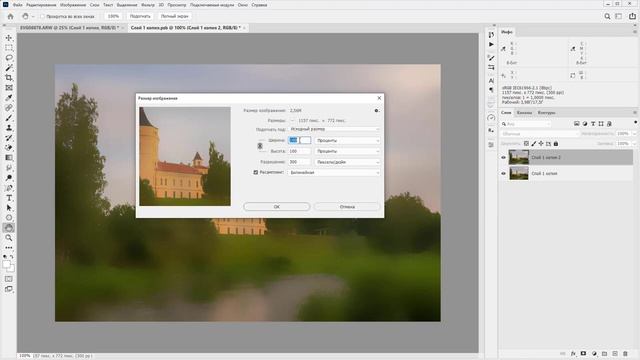Open the layer blend mode dropdown
640x360 pixels.
tap(540, 134)
